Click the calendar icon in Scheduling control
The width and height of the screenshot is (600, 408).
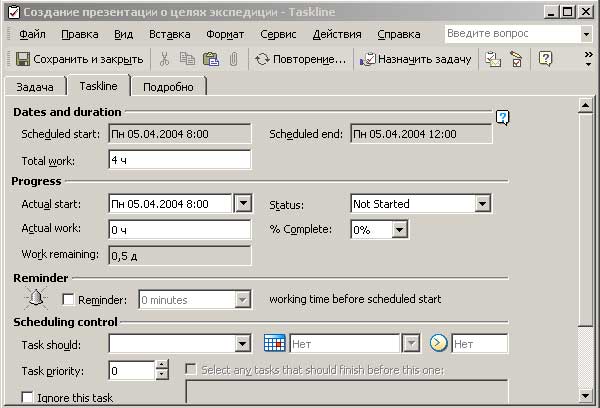point(274,344)
